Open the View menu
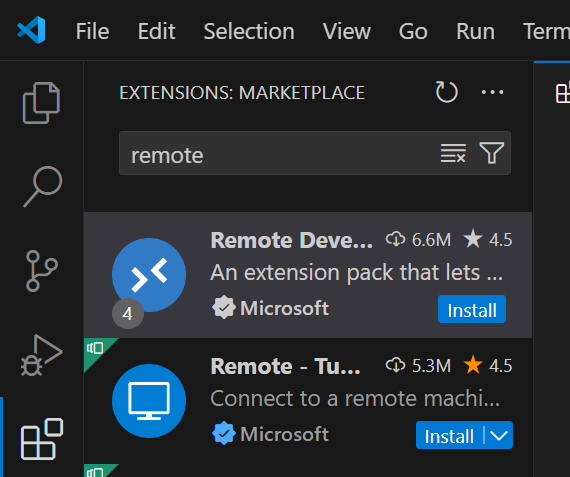This screenshot has width=570, height=477. pyautogui.click(x=347, y=31)
